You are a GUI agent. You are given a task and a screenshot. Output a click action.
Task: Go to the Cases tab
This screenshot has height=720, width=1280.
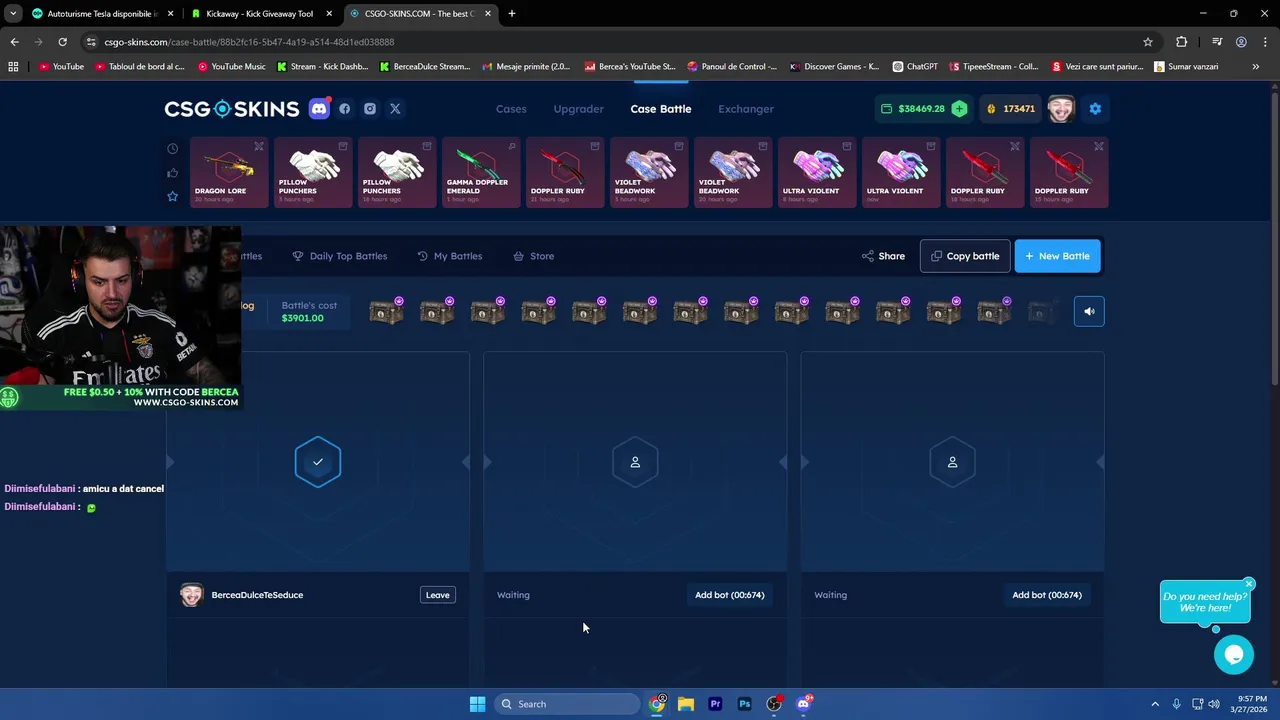coord(511,109)
